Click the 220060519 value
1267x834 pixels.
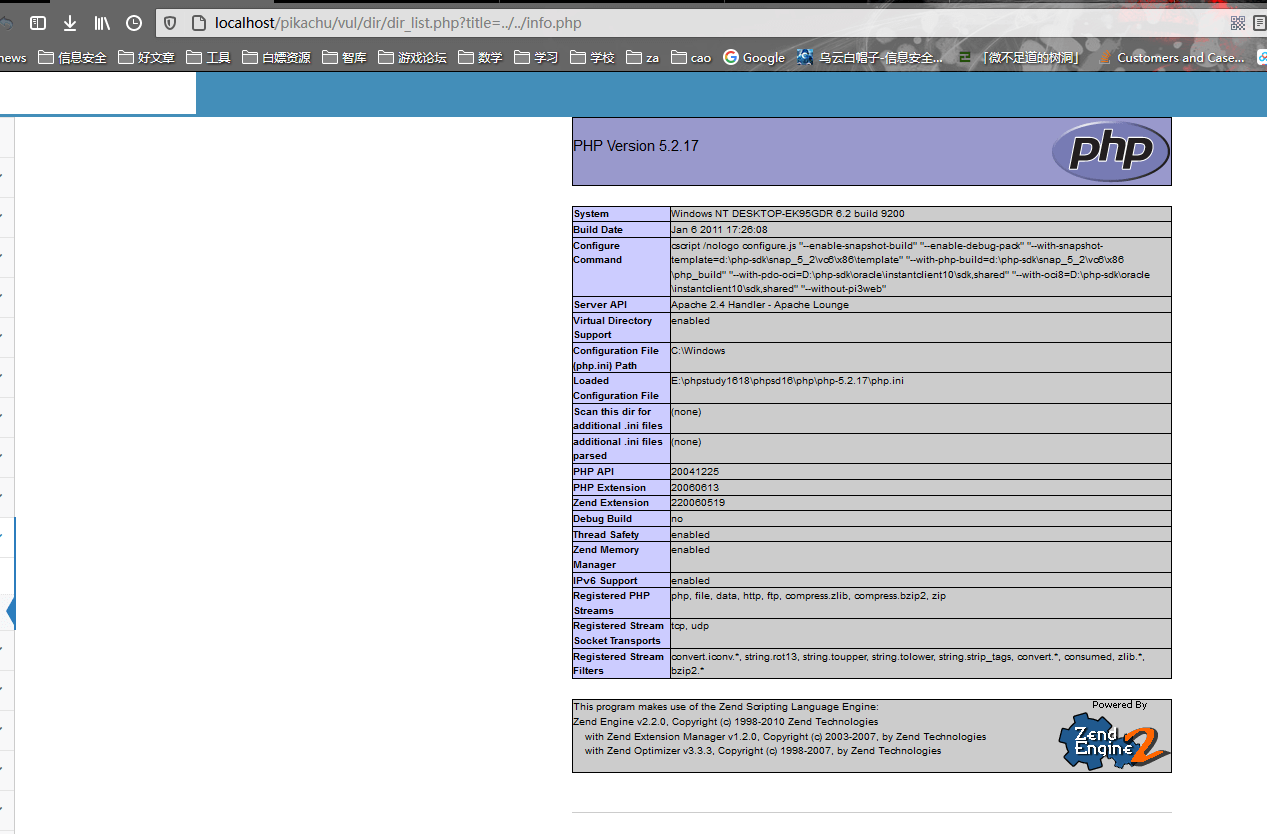[698, 503]
